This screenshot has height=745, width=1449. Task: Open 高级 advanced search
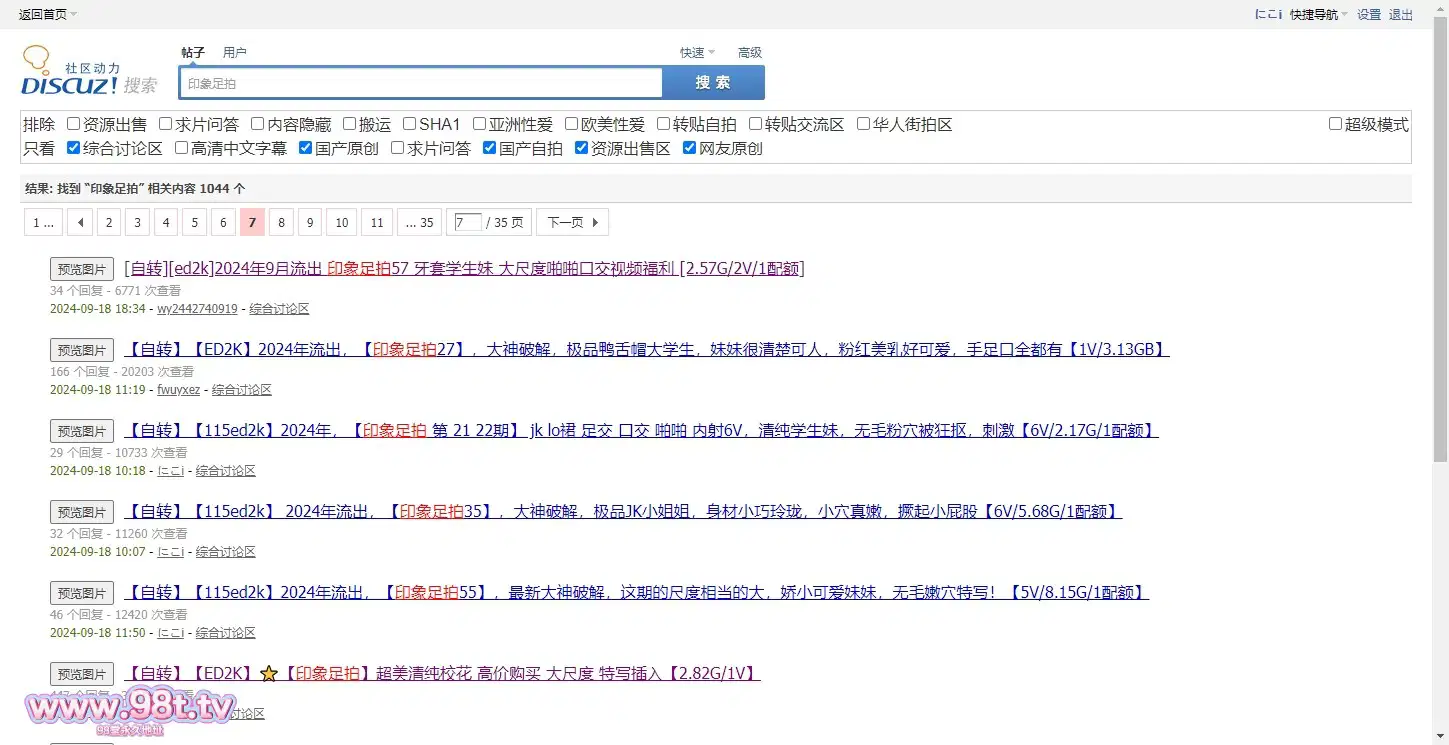click(750, 52)
